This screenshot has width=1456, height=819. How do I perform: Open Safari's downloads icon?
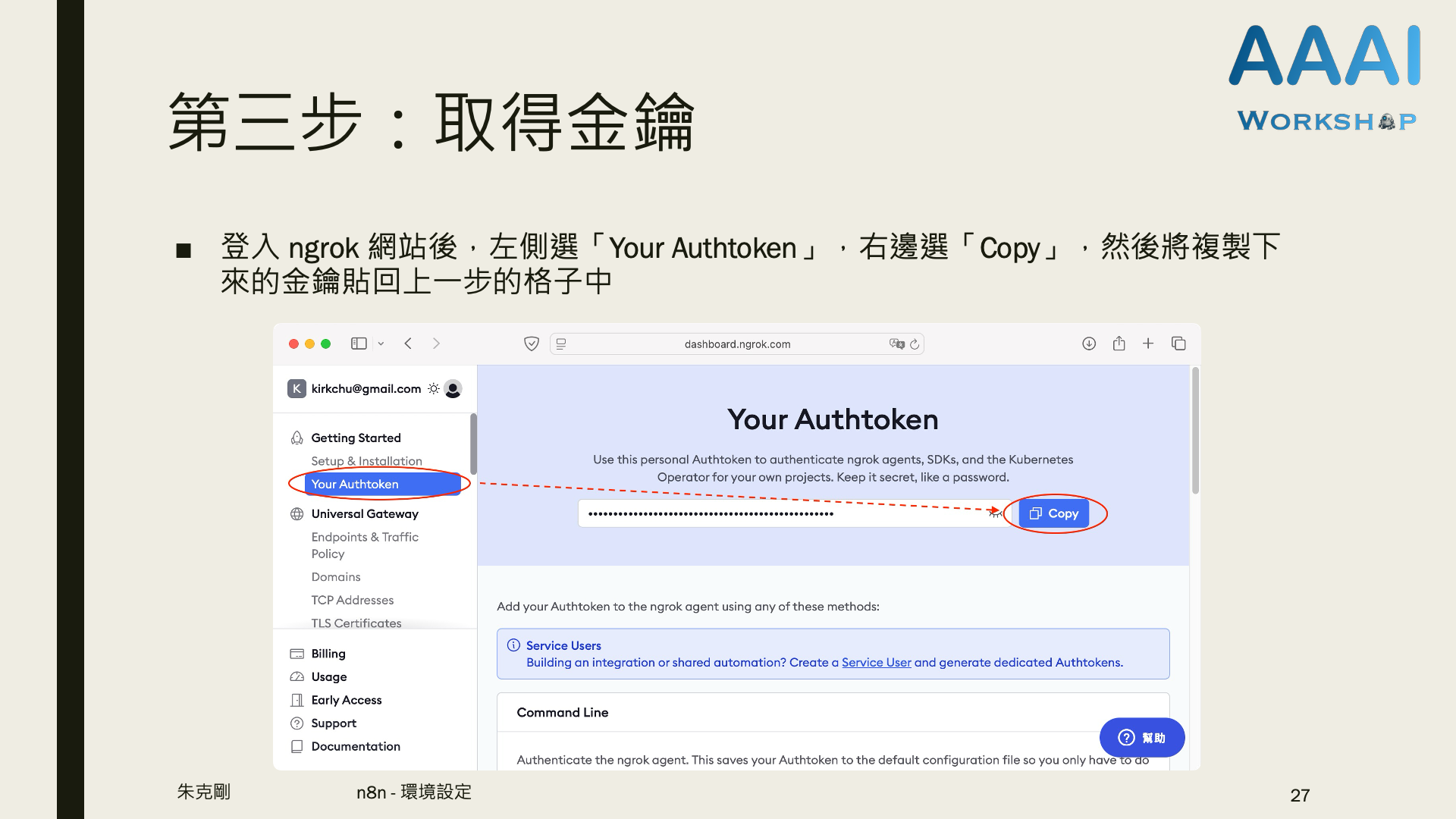(x=1089, y=344)
